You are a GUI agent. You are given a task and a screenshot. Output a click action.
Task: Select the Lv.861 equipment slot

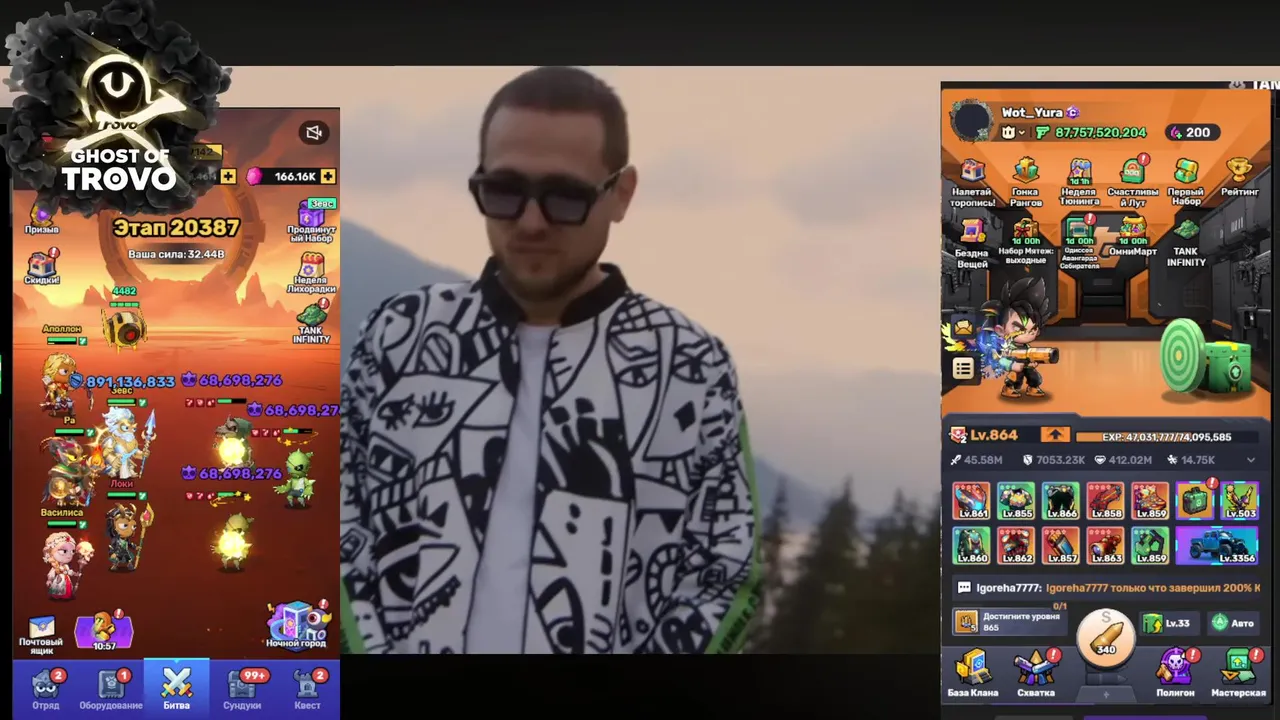click(x=971, y=501)
